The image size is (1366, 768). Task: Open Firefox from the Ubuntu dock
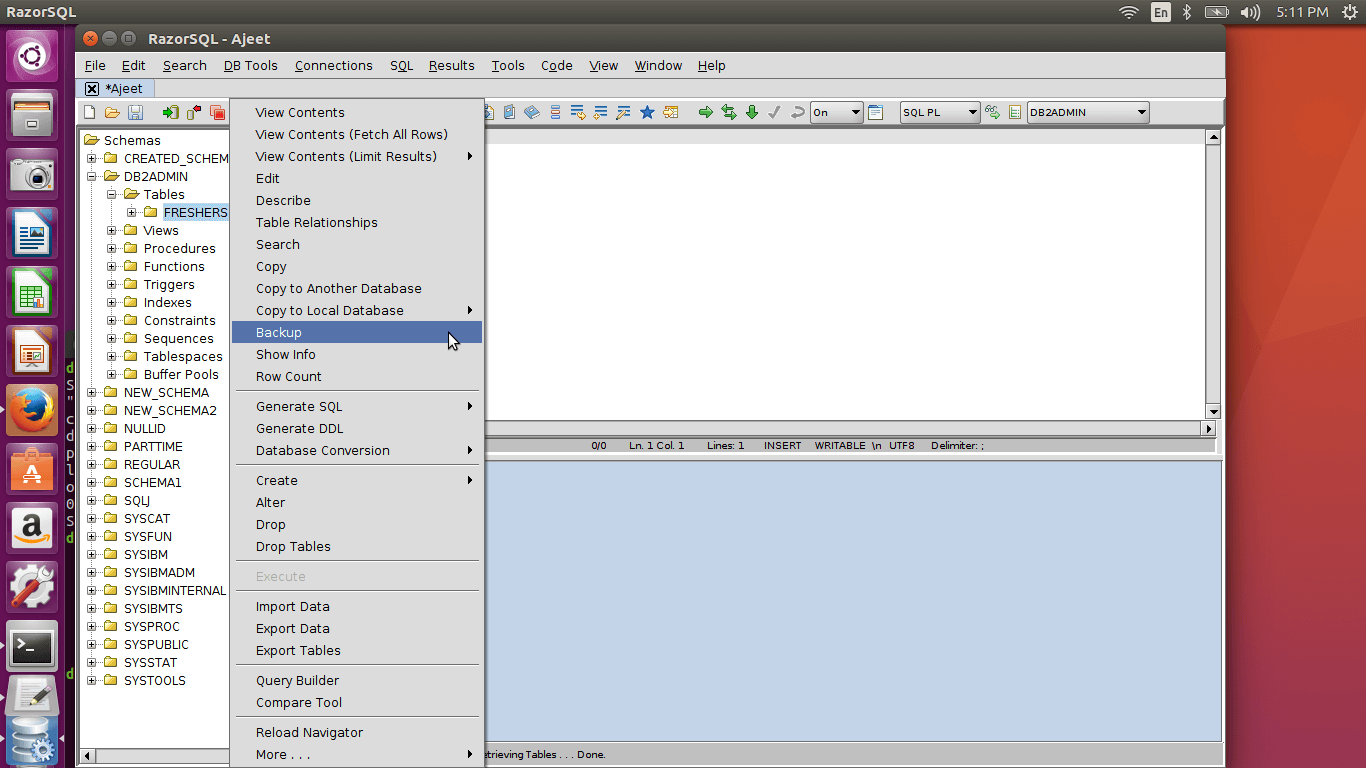click(32, 410)
